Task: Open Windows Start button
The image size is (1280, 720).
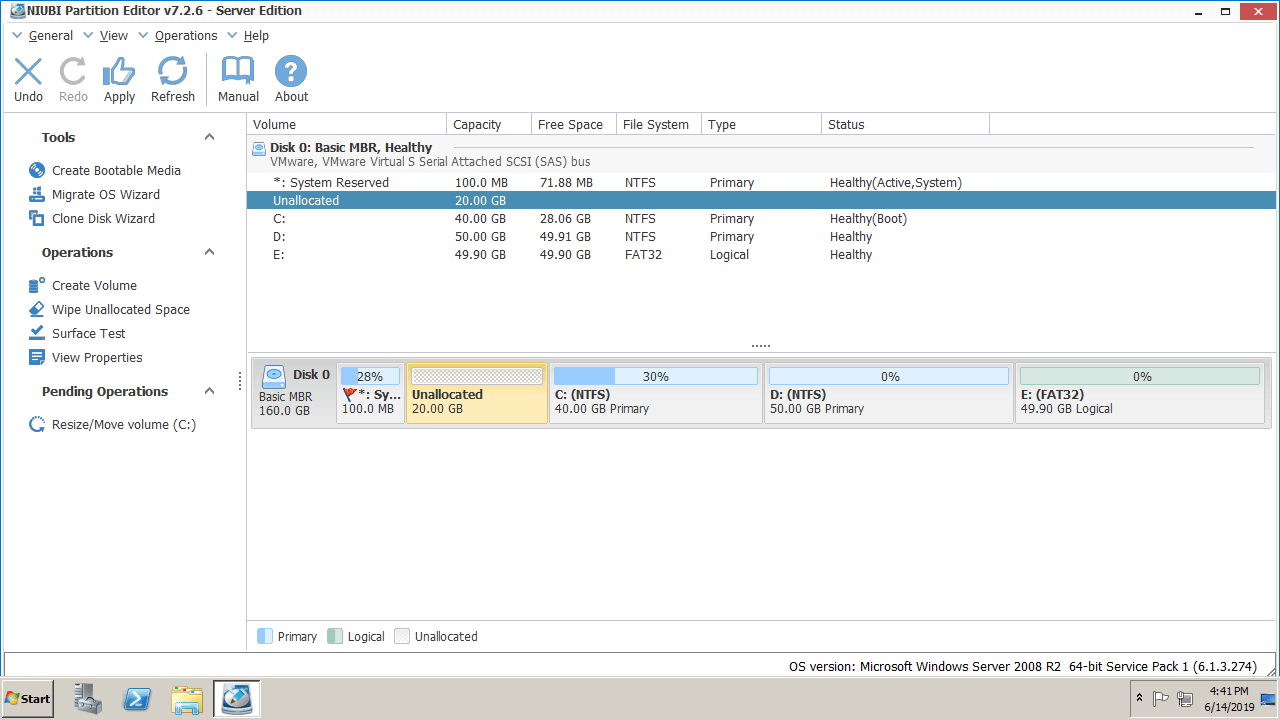Action: 28,699
